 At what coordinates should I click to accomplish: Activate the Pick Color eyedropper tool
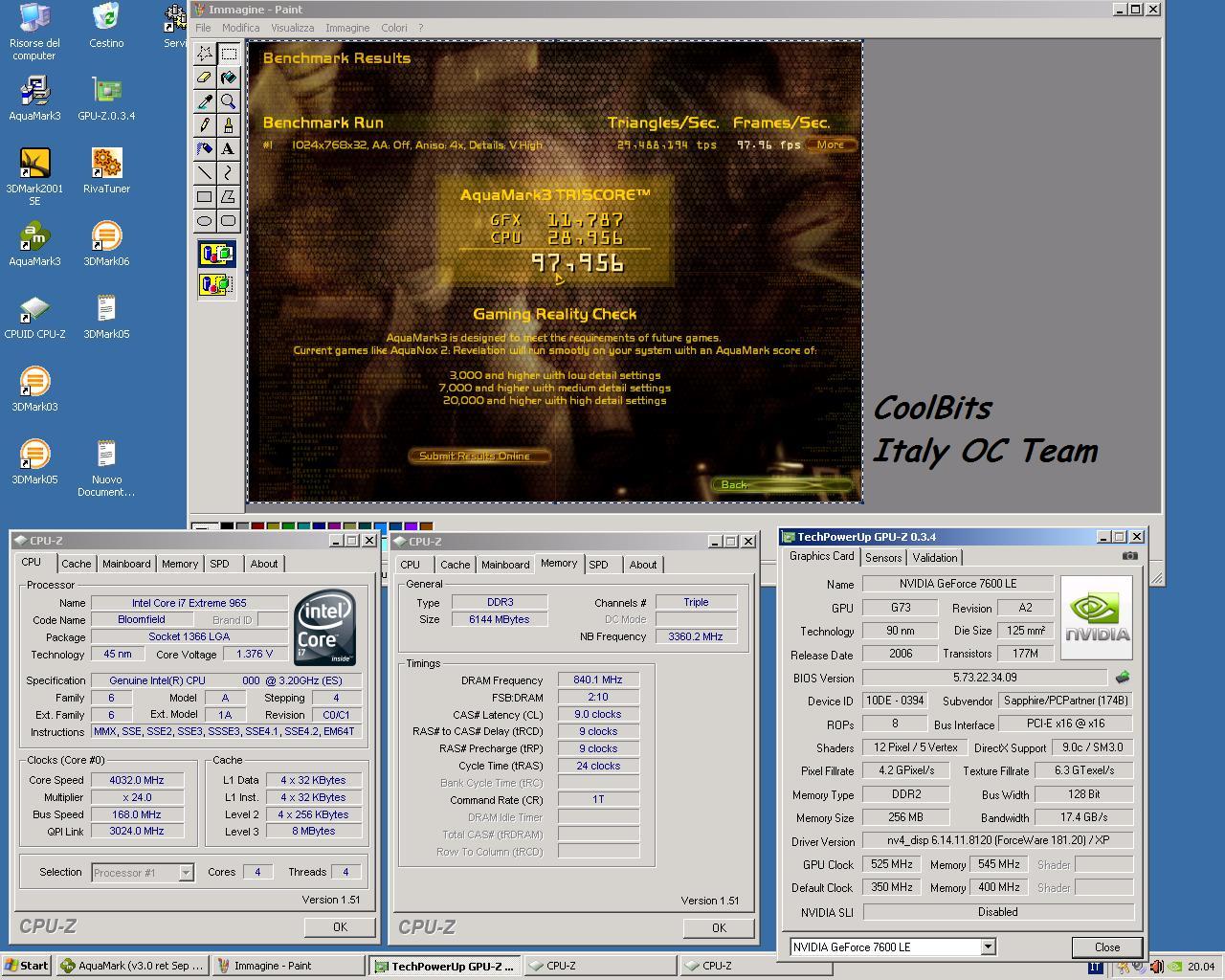coord(205,101)
